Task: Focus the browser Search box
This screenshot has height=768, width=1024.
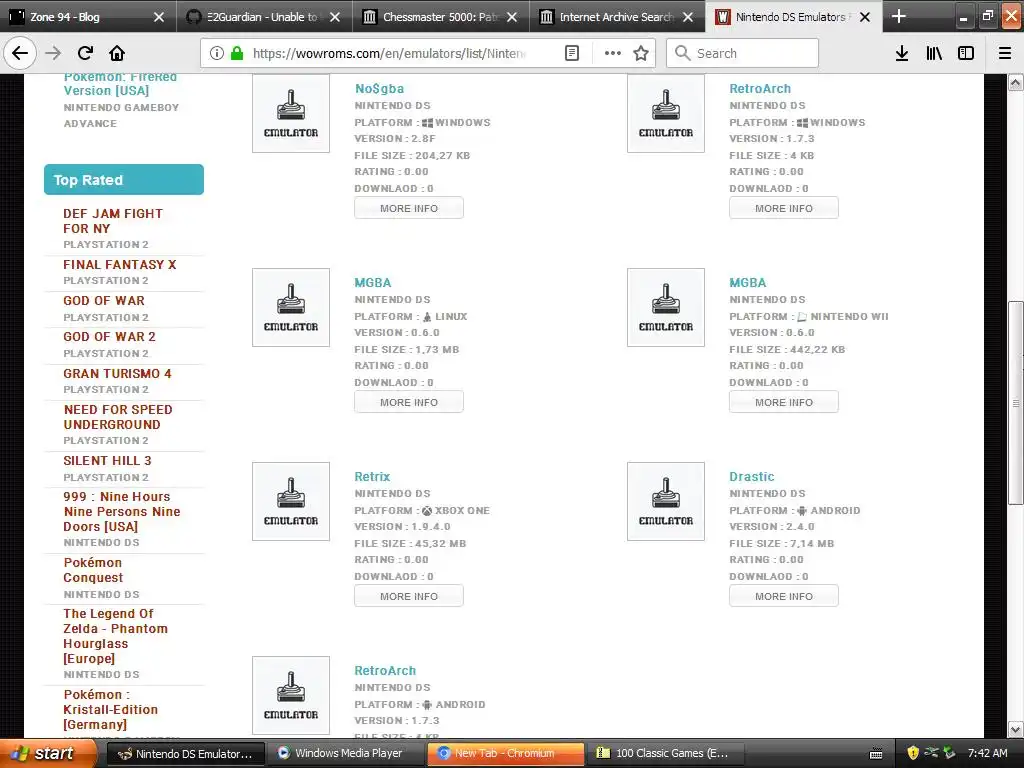Action: (x=743, y=53)
